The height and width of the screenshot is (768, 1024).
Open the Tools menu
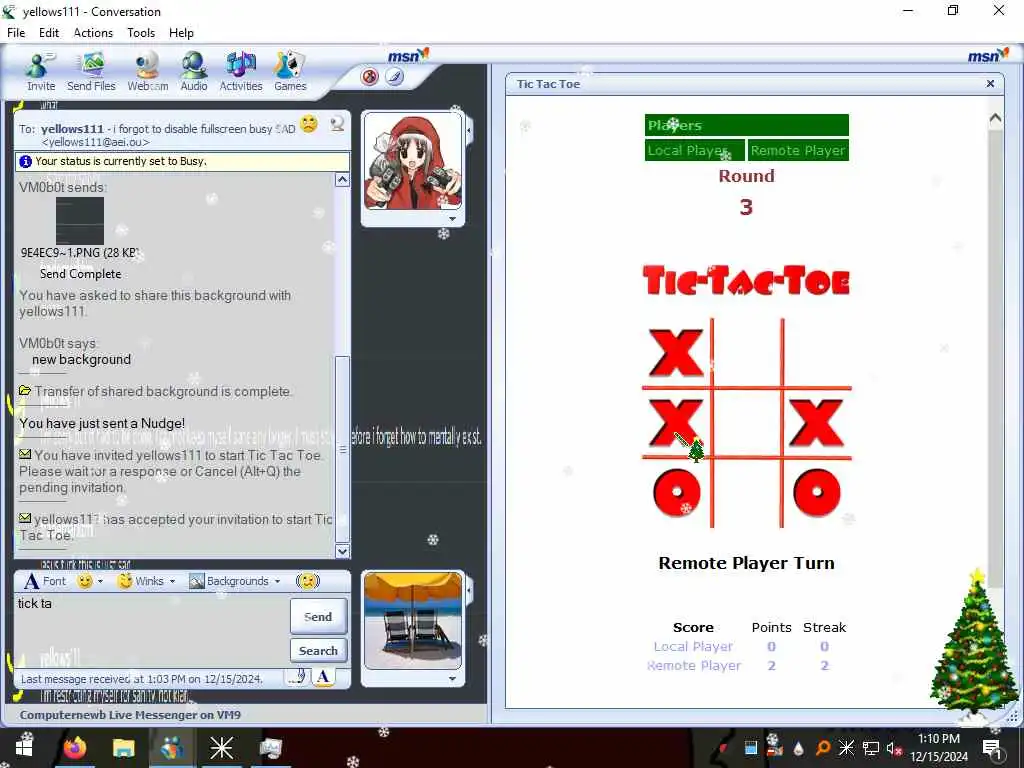[141, 33]
